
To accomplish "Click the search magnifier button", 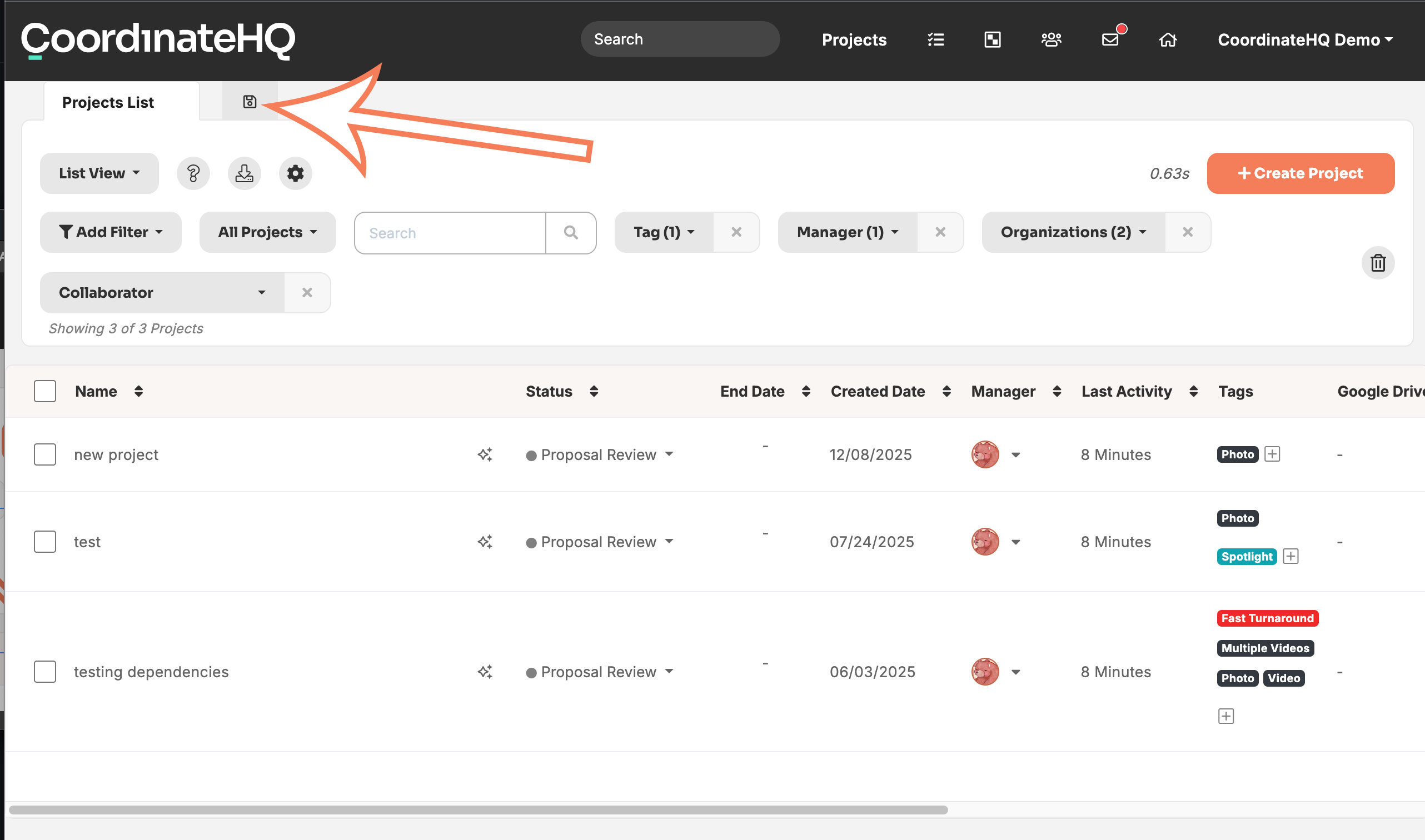I will (x=571, y=233).
